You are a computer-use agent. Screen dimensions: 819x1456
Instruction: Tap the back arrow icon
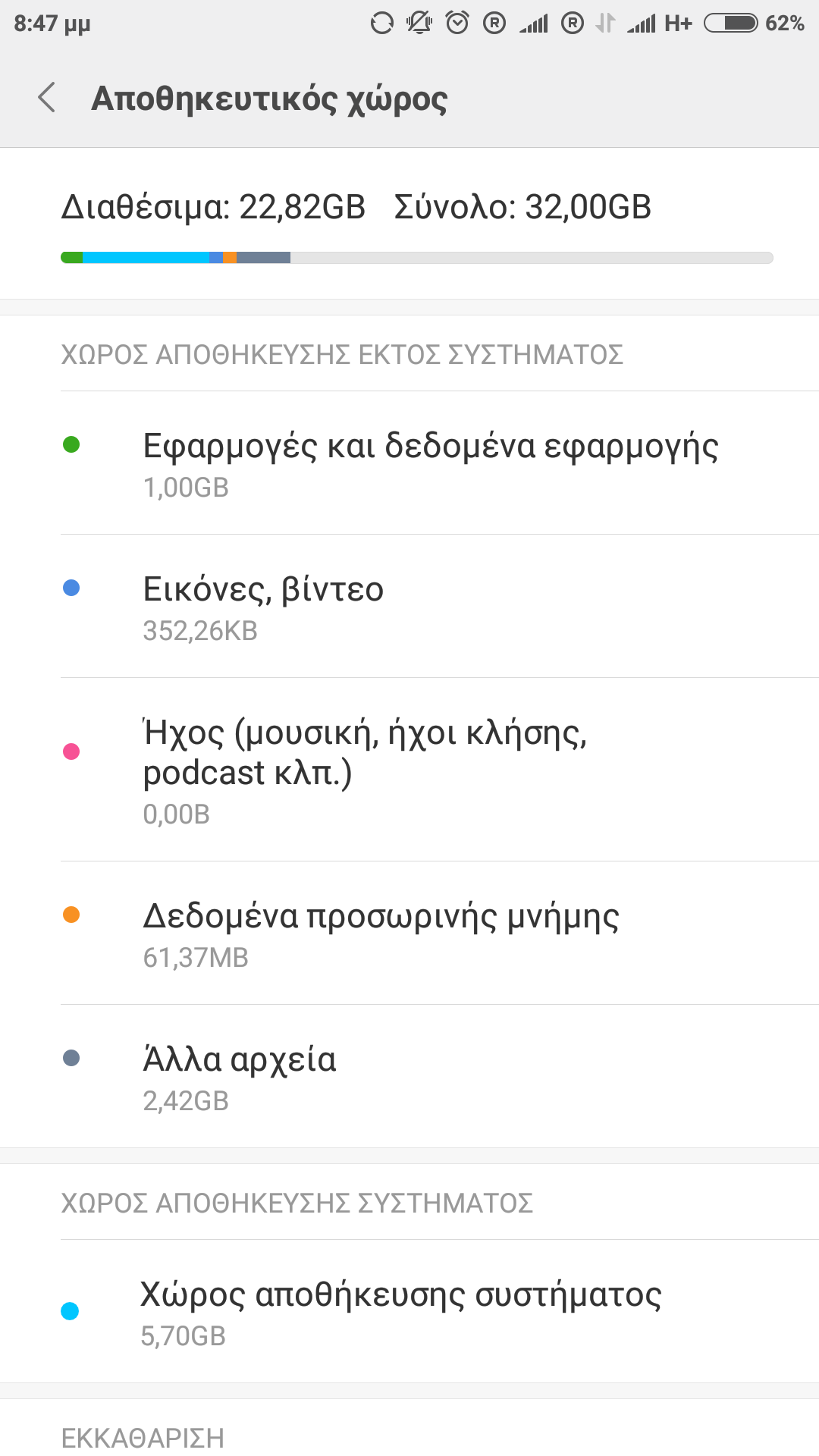click(47, 98)
